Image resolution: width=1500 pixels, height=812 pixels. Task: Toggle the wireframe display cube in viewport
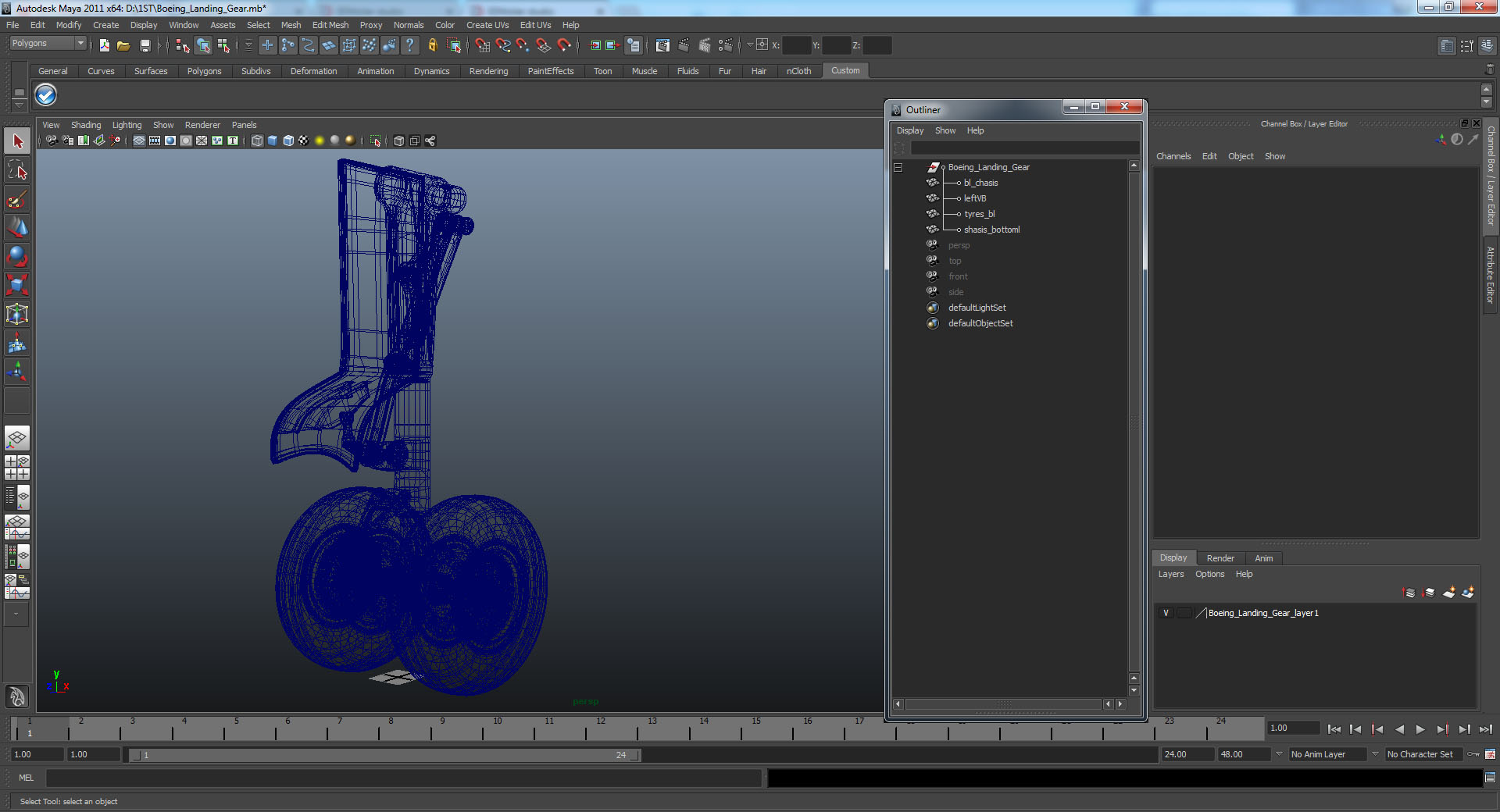(x=257, y=141)
